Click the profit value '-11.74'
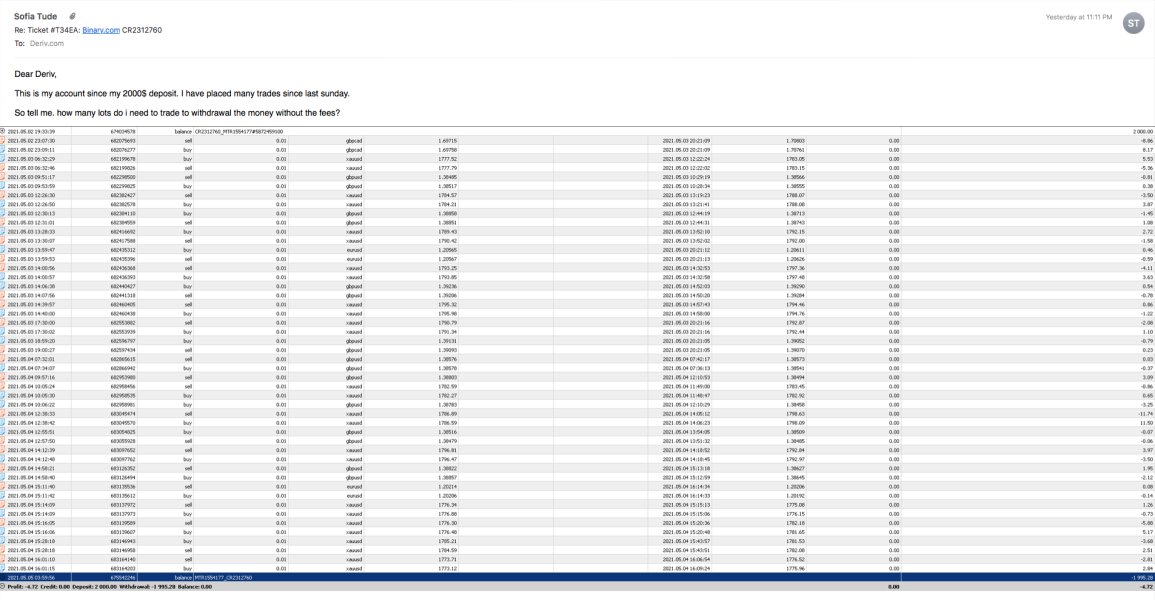Viewport: 1155px width, 600px height. (1146, 414)
